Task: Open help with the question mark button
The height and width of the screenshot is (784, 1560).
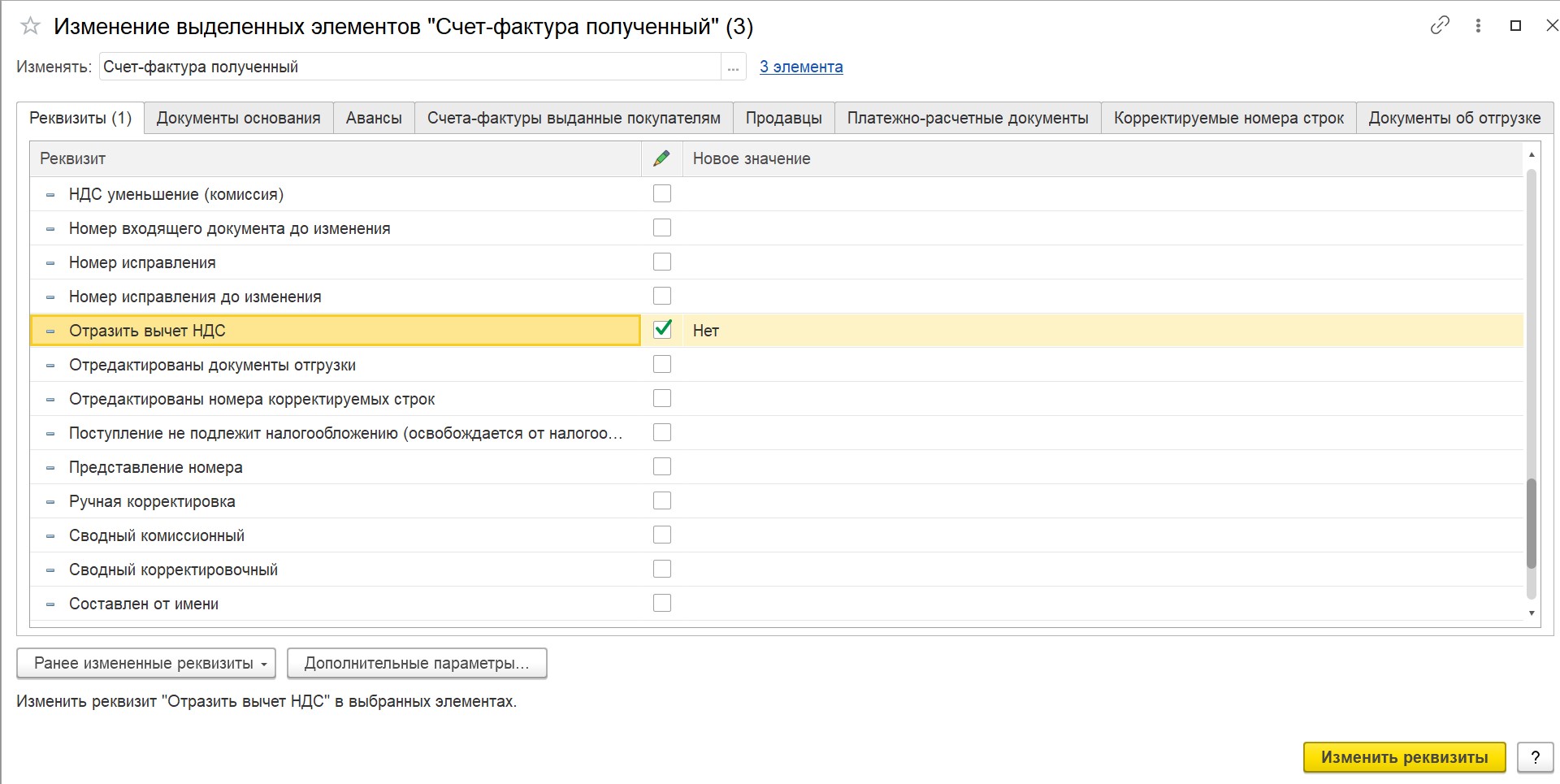Action: [x=1535, y=757]
